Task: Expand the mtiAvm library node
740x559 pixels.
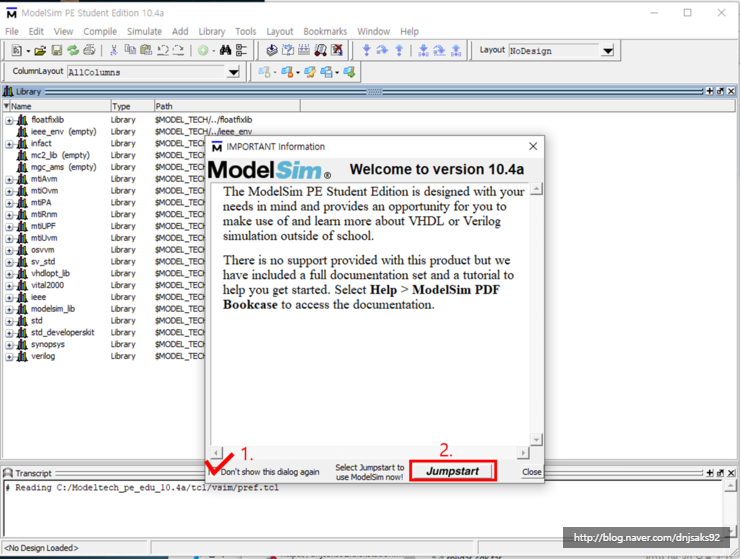Action: [9, 179]
